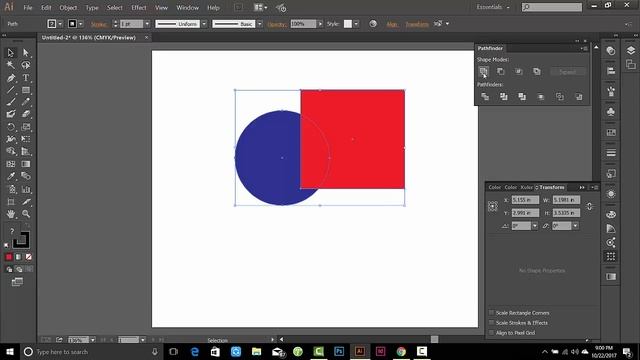
Task: Set paint to None in the toolbox
Action: (x=29, y=257)
